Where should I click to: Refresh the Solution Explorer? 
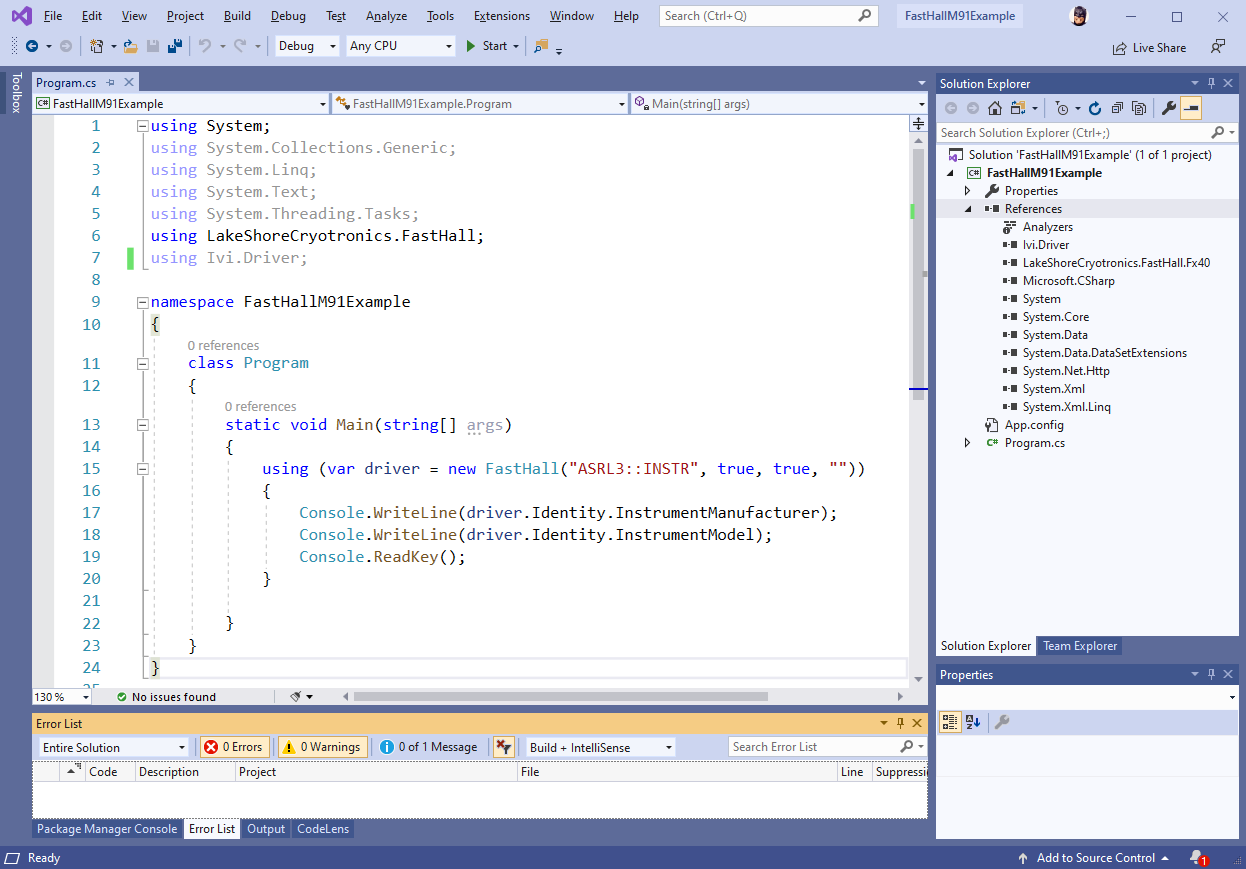(x=1096, y=108)
